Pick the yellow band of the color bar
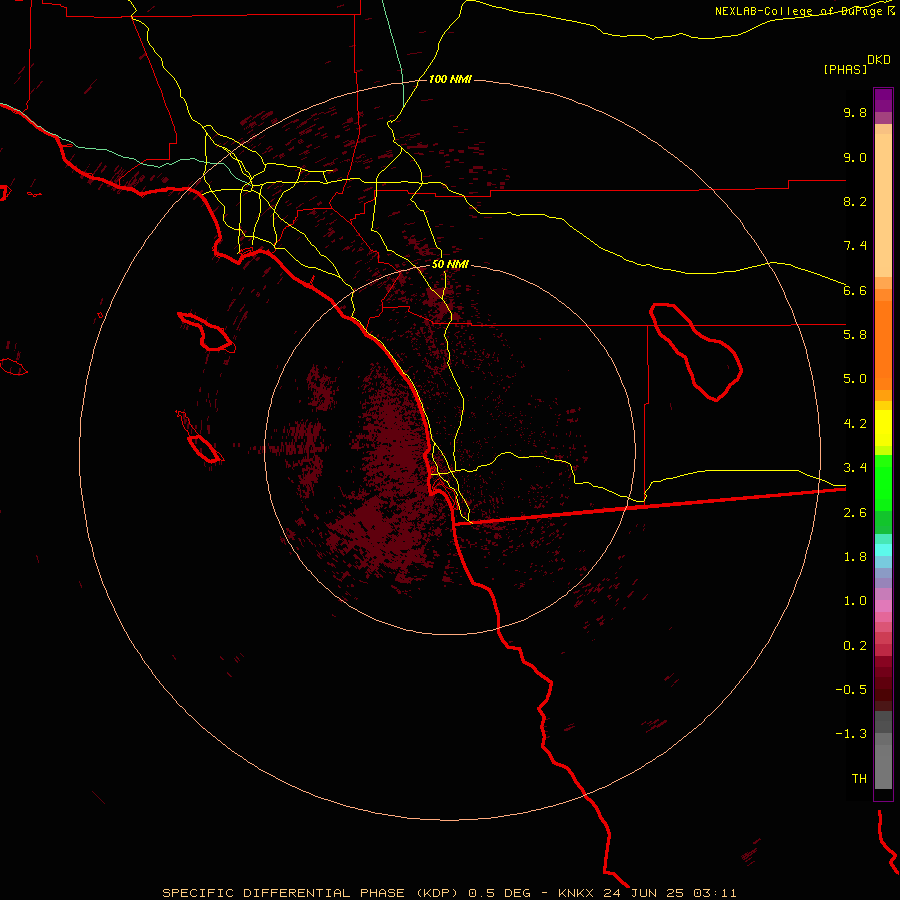 click(883, 428)
